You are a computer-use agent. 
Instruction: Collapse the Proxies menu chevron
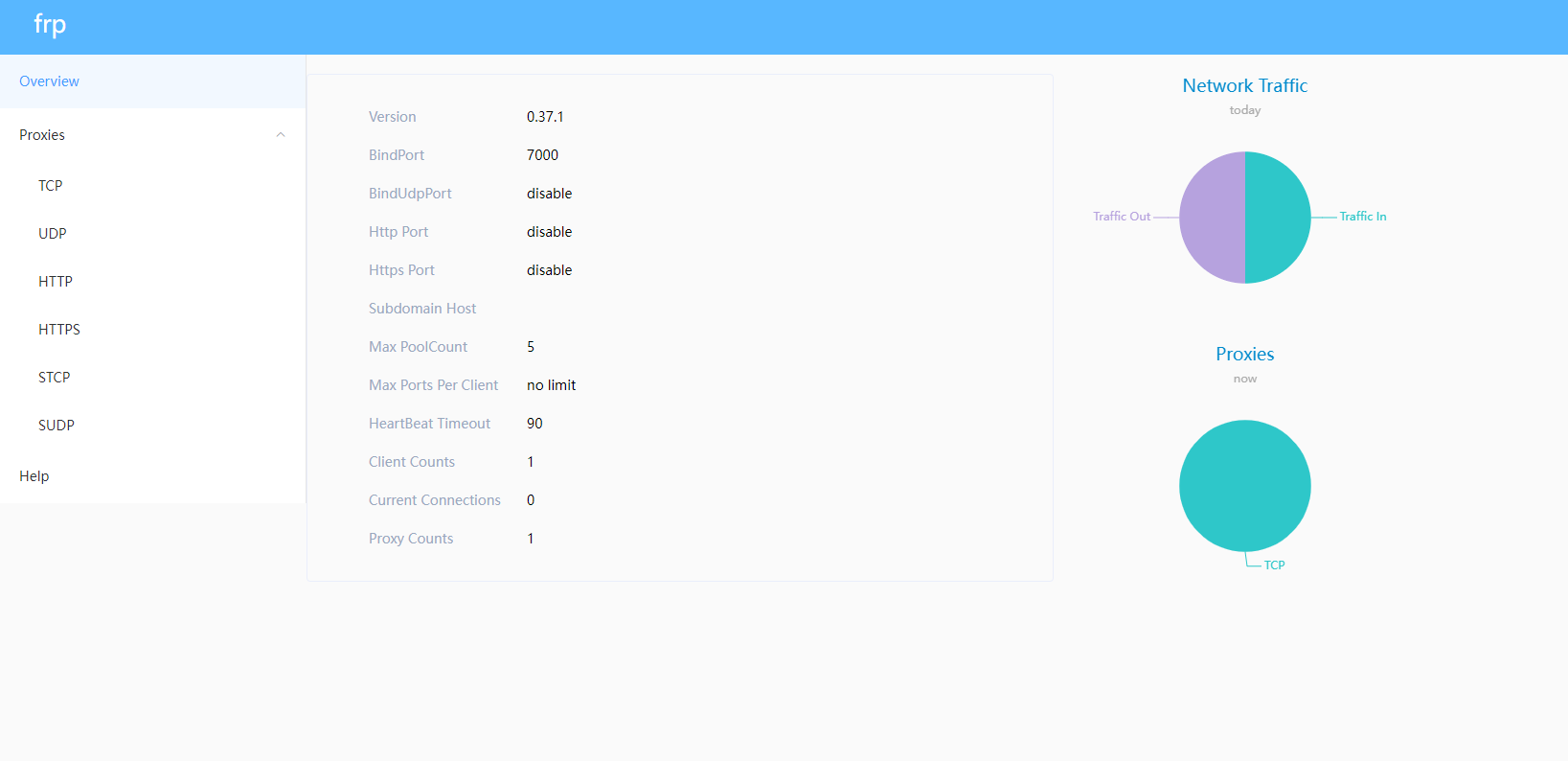coord(281,135)
